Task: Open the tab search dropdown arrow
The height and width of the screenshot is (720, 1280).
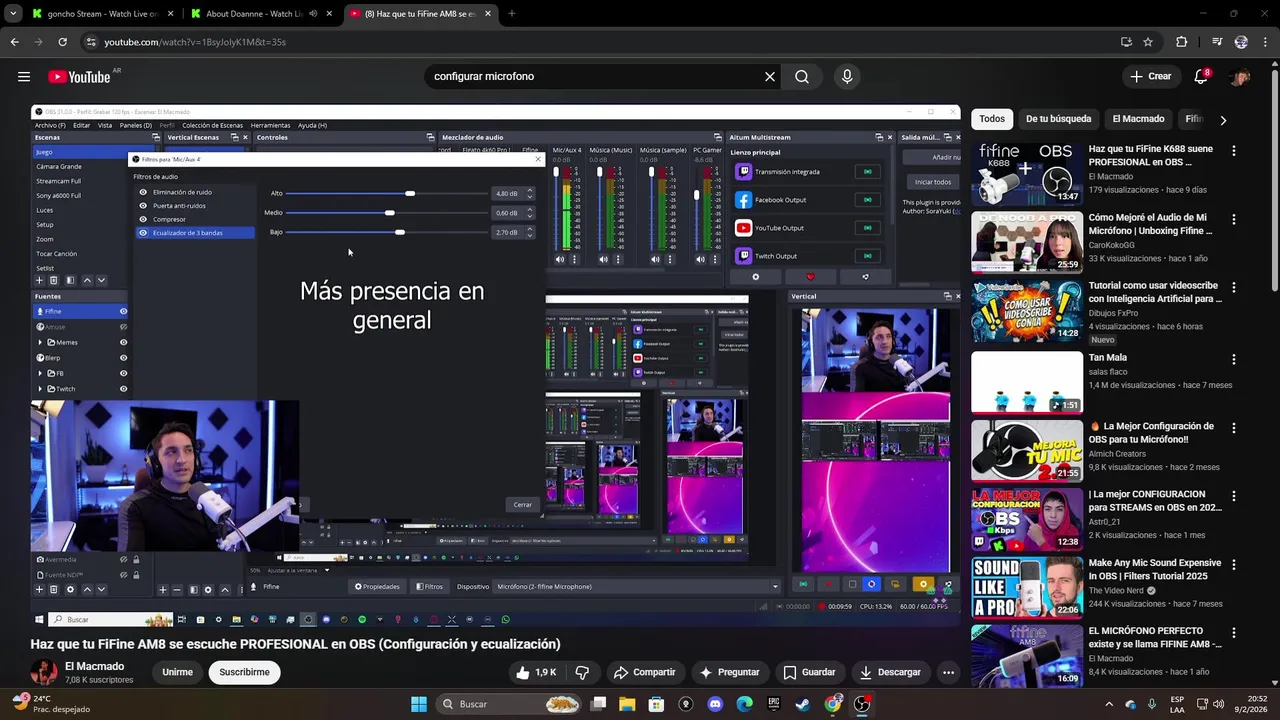Action: pos(12,14)
